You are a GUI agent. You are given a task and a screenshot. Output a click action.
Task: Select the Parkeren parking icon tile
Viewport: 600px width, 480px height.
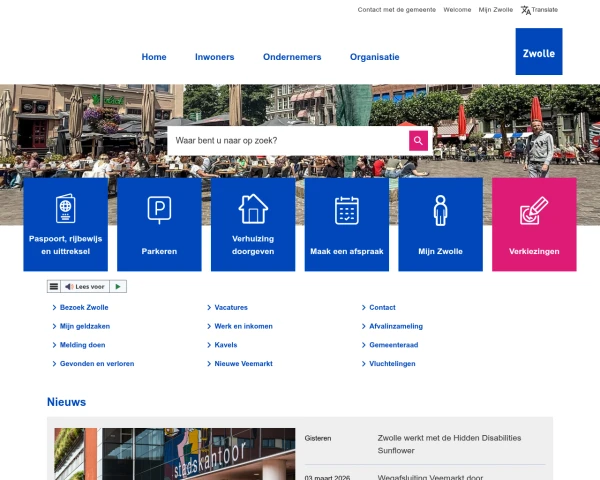[159, 210]
